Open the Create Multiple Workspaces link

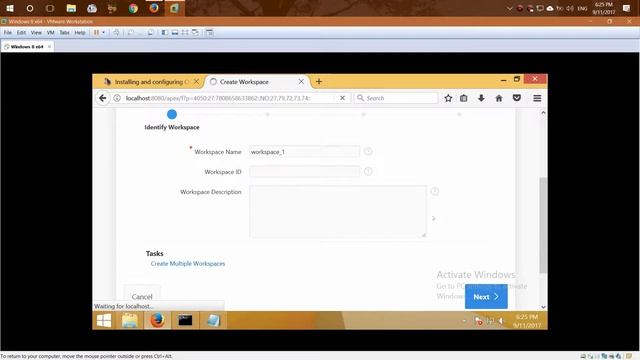[x=188, y=264]
